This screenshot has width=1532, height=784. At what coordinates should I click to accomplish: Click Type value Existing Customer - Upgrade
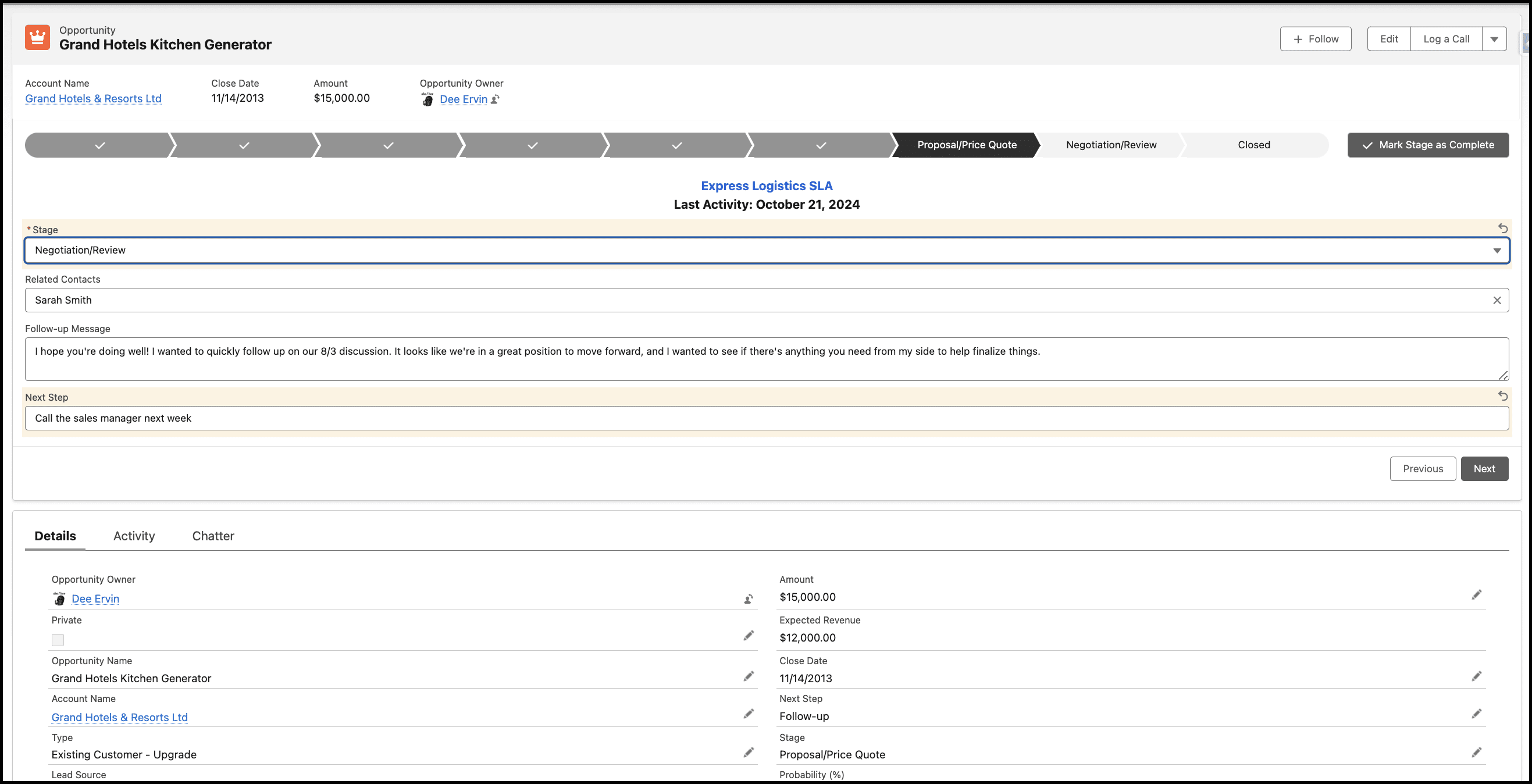[x=124, y=755]
